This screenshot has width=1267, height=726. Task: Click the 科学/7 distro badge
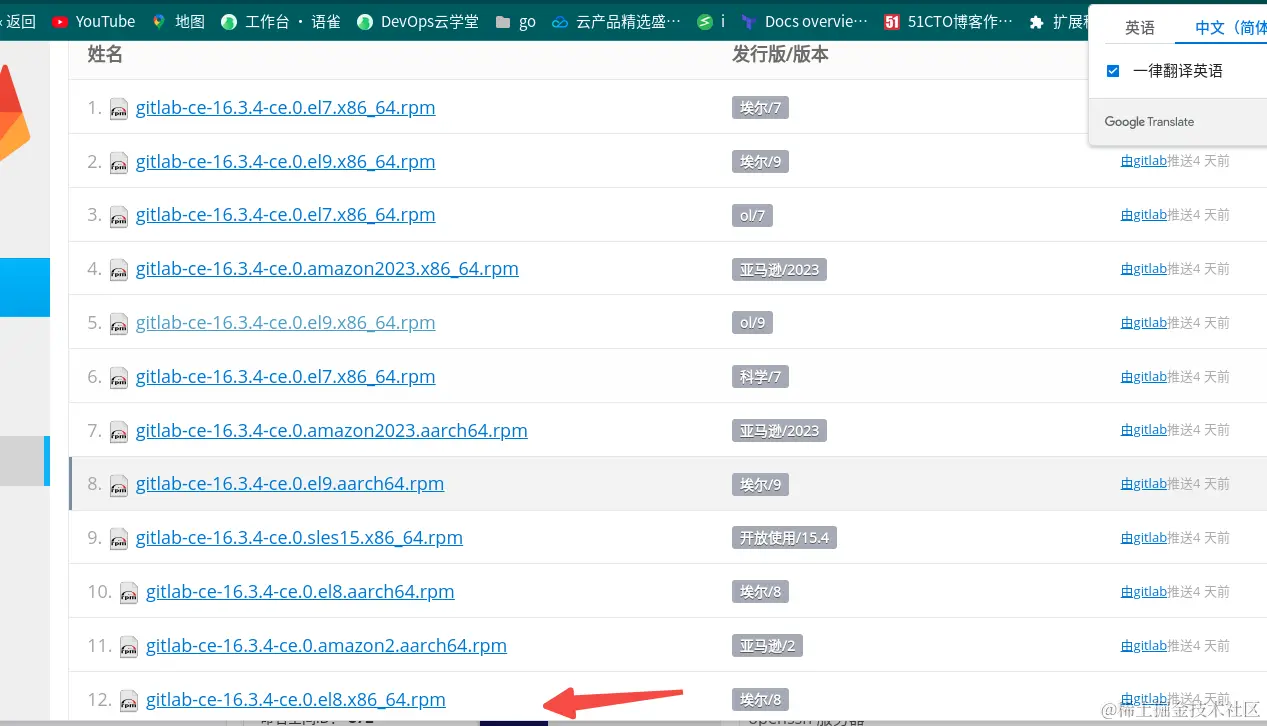(x=760, y=377)
